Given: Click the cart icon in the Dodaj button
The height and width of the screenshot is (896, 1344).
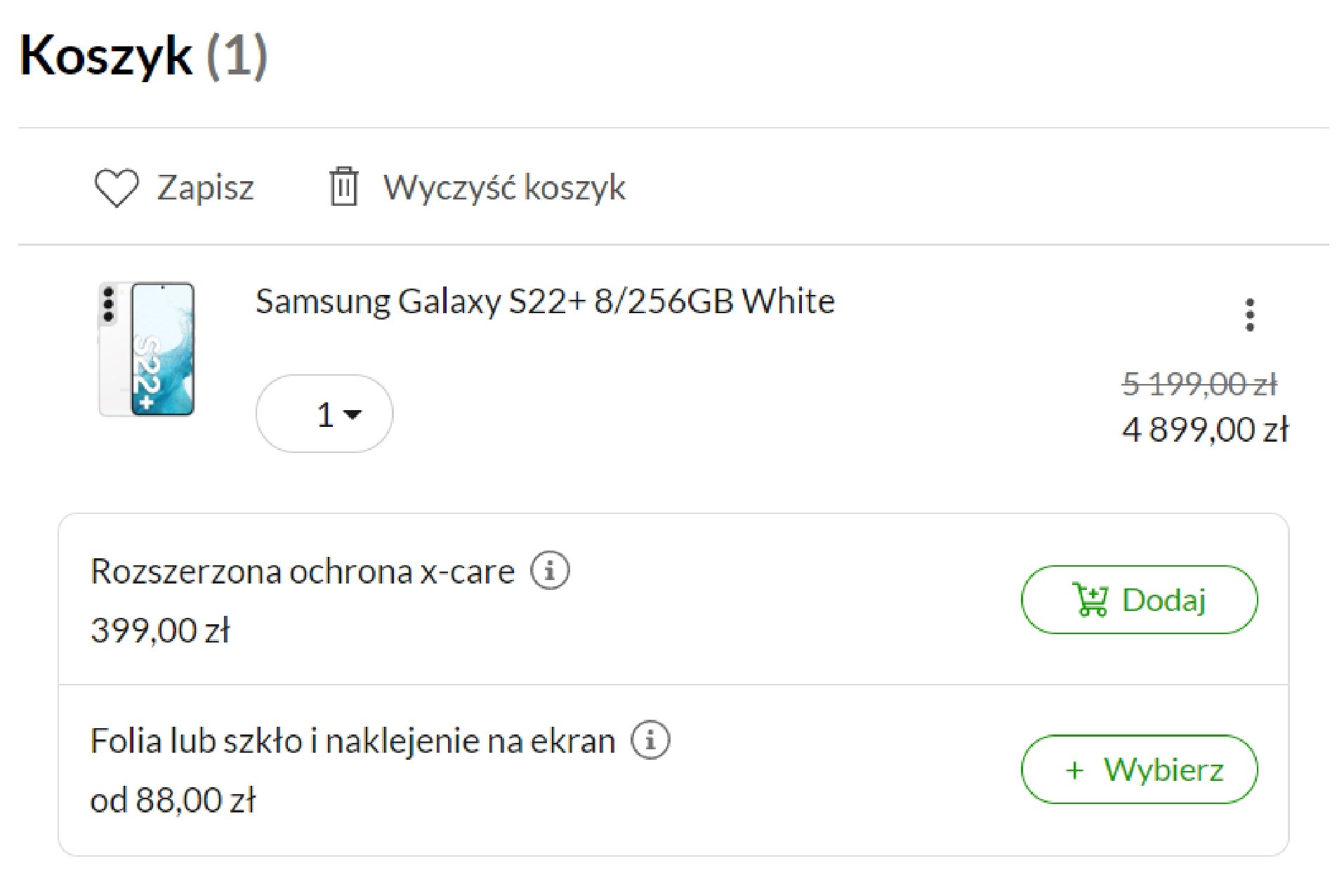Looking at the screenshot, I should 1091,600.
